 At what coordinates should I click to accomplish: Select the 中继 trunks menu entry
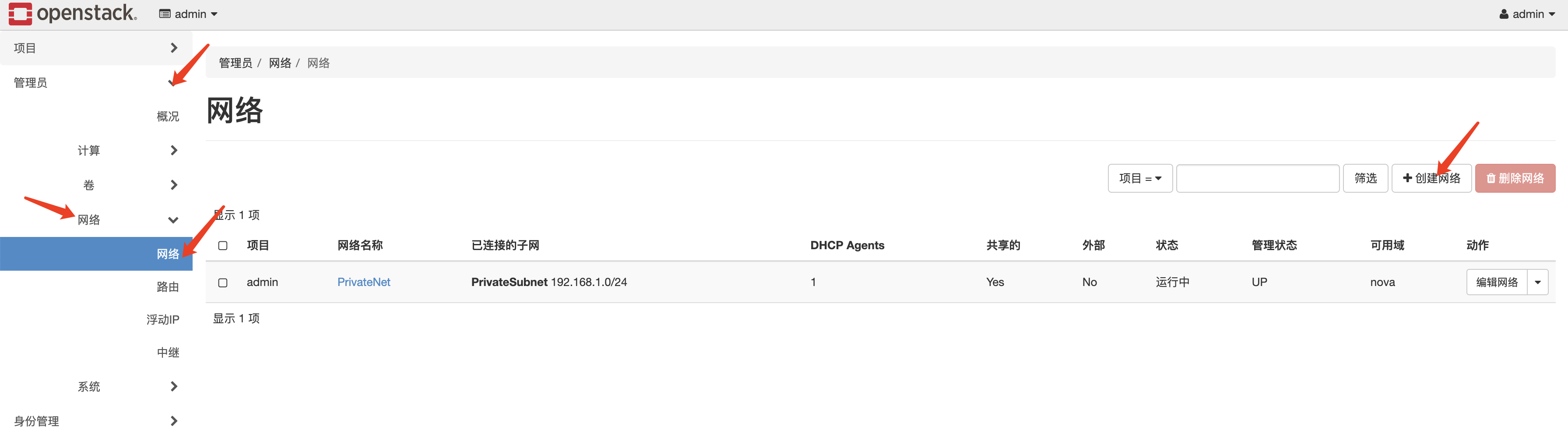(x=168, y=351)
